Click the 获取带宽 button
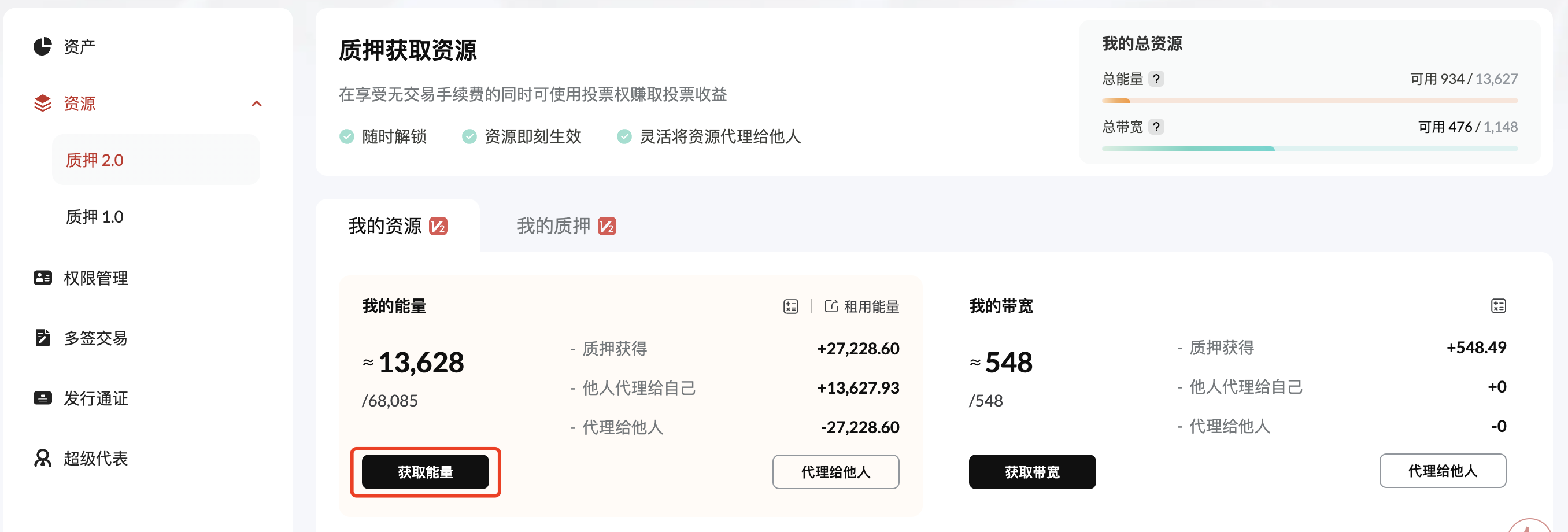Image resolution: width=1568 pixels, height=532 pixels. tap(1031, 472)
